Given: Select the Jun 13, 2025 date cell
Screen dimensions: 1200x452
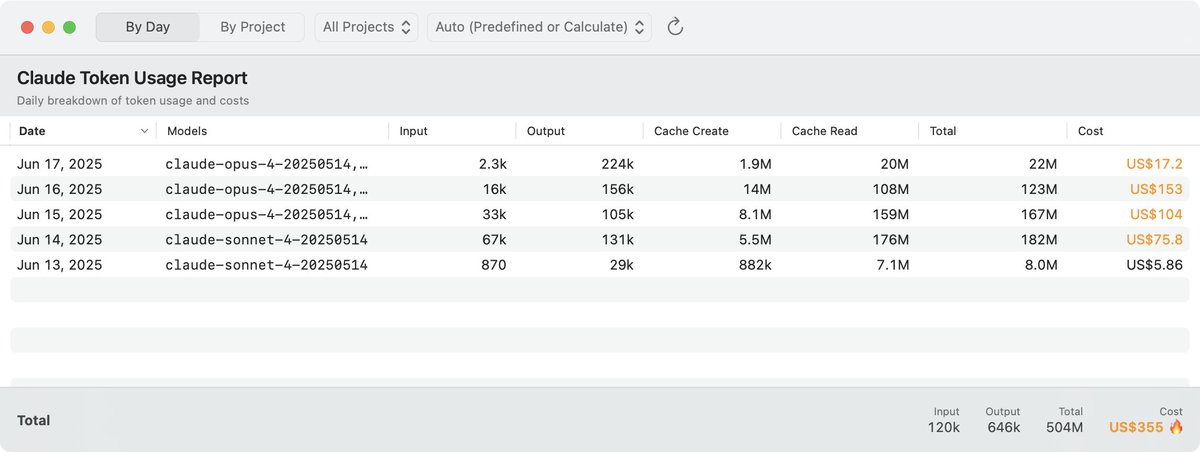Looking at the screenshot, I should [60, 265].
